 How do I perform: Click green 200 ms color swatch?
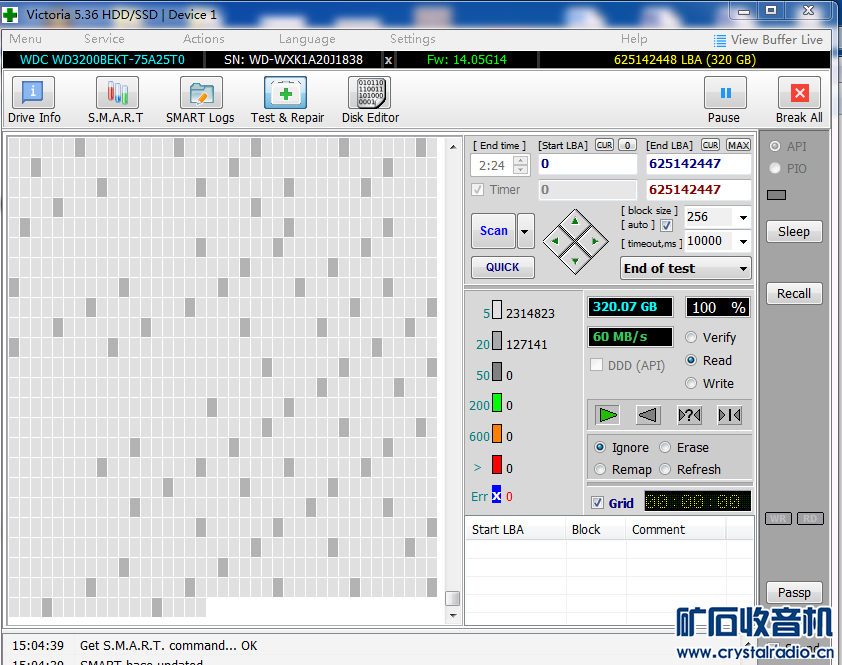click(x=497, y=403)
